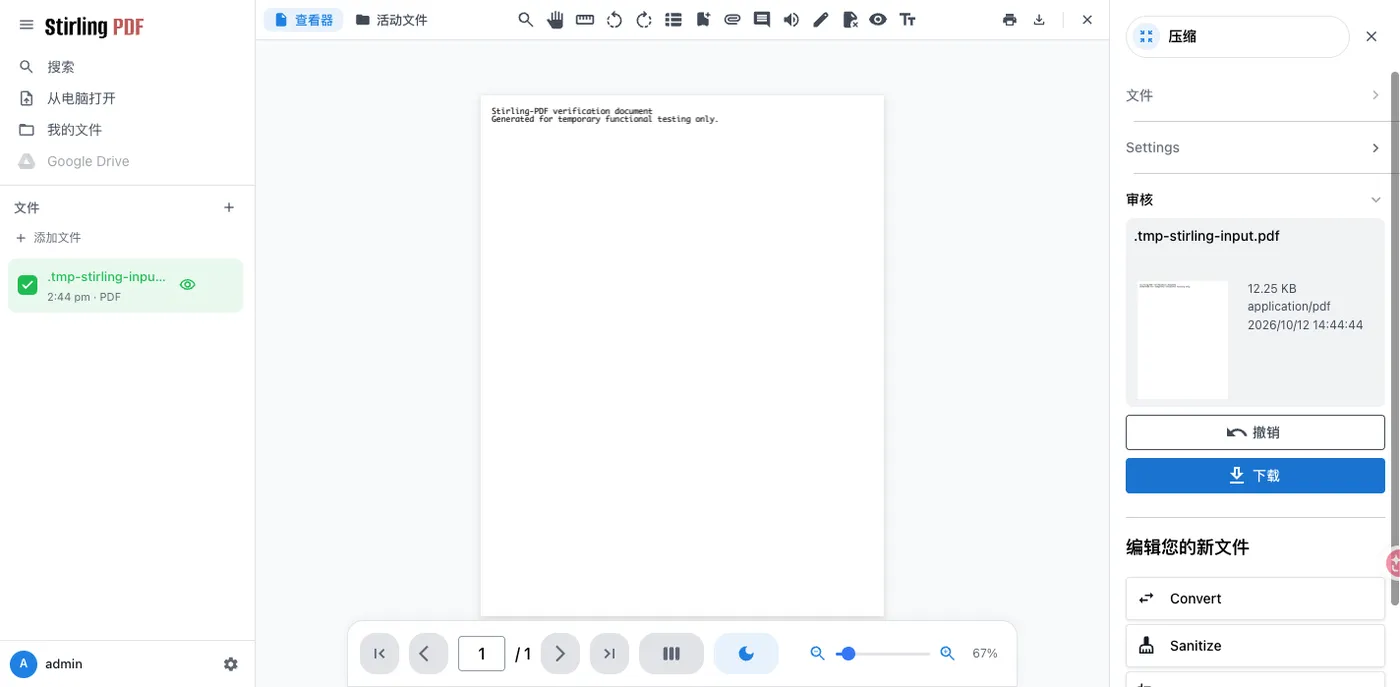
Task: Click 添加文件 to add a file
Action: [48, 238]
